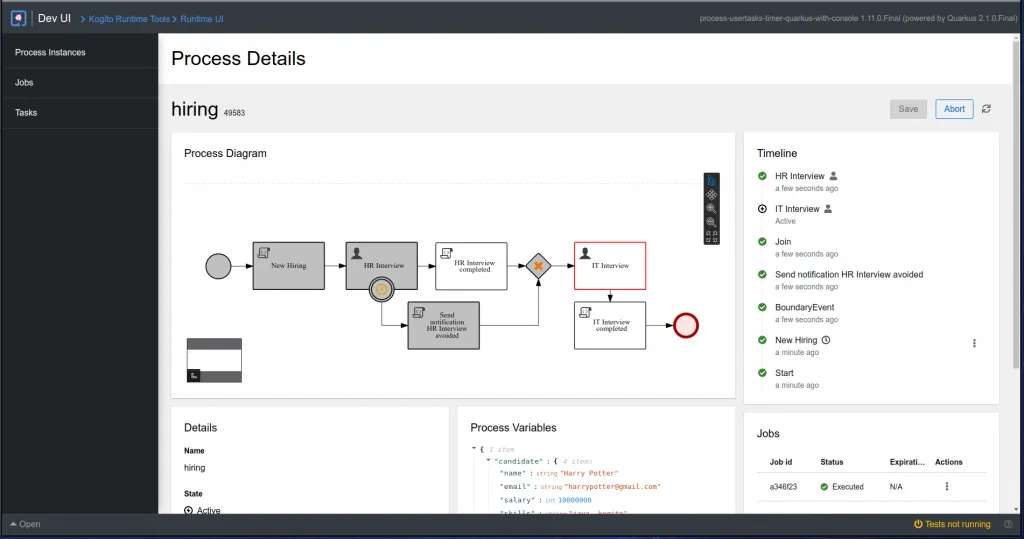The height and width of the screenshot is (539, 1024).
Task: Click the Status column header in Jobs
Action: pyautogui.click(x=831, y=462)
